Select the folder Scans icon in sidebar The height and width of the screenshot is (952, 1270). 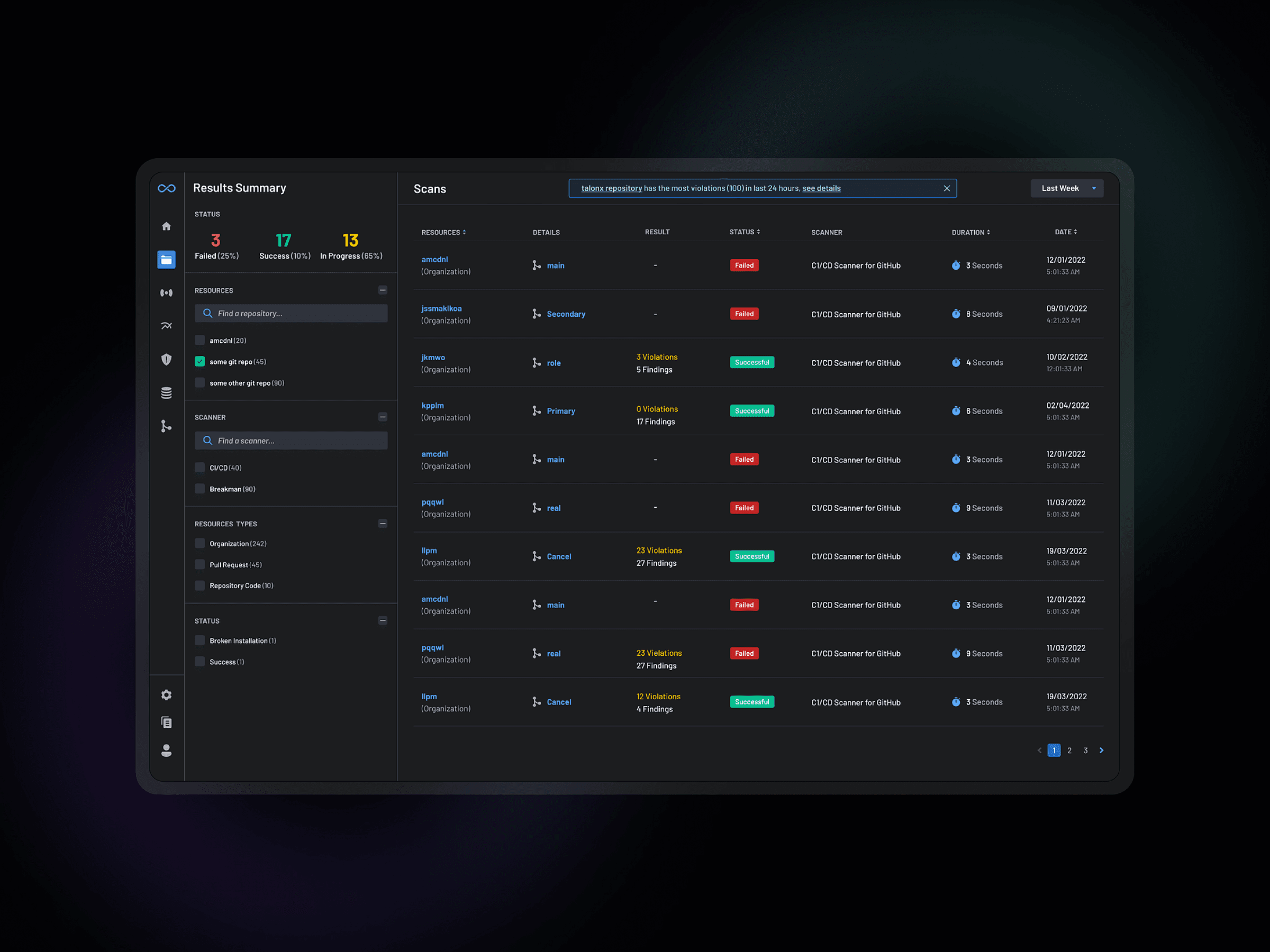pyautogui.click(x=167, y=259)
